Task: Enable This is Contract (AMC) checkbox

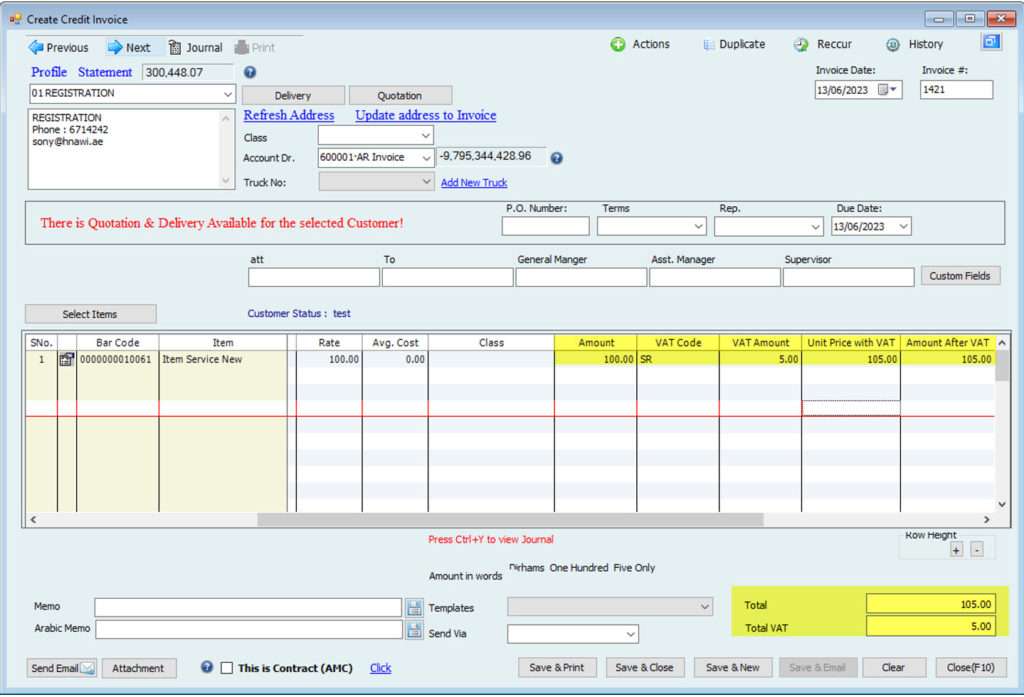Action: [227, 668]
